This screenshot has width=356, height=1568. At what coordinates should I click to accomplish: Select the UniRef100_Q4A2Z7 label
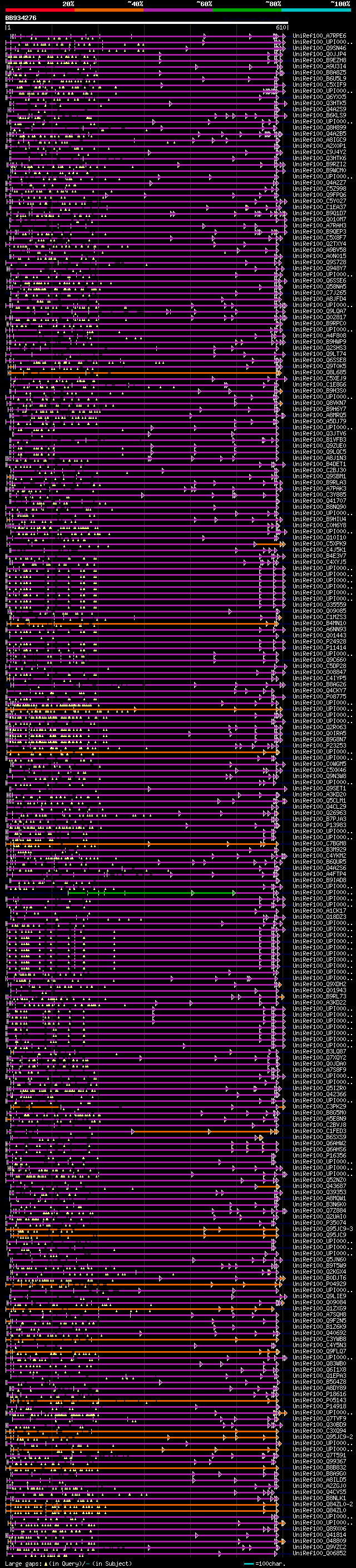click(x=319, y=182)
